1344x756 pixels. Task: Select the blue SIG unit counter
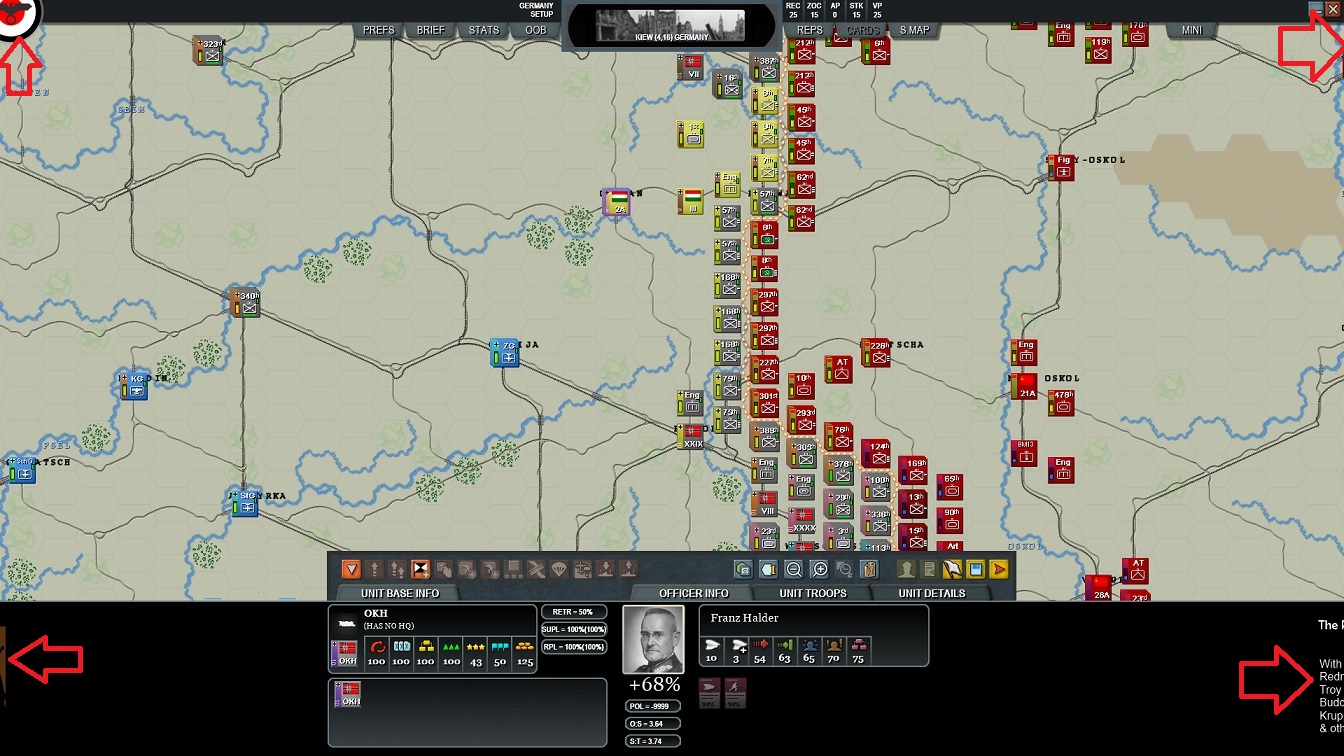coord(243,502)
